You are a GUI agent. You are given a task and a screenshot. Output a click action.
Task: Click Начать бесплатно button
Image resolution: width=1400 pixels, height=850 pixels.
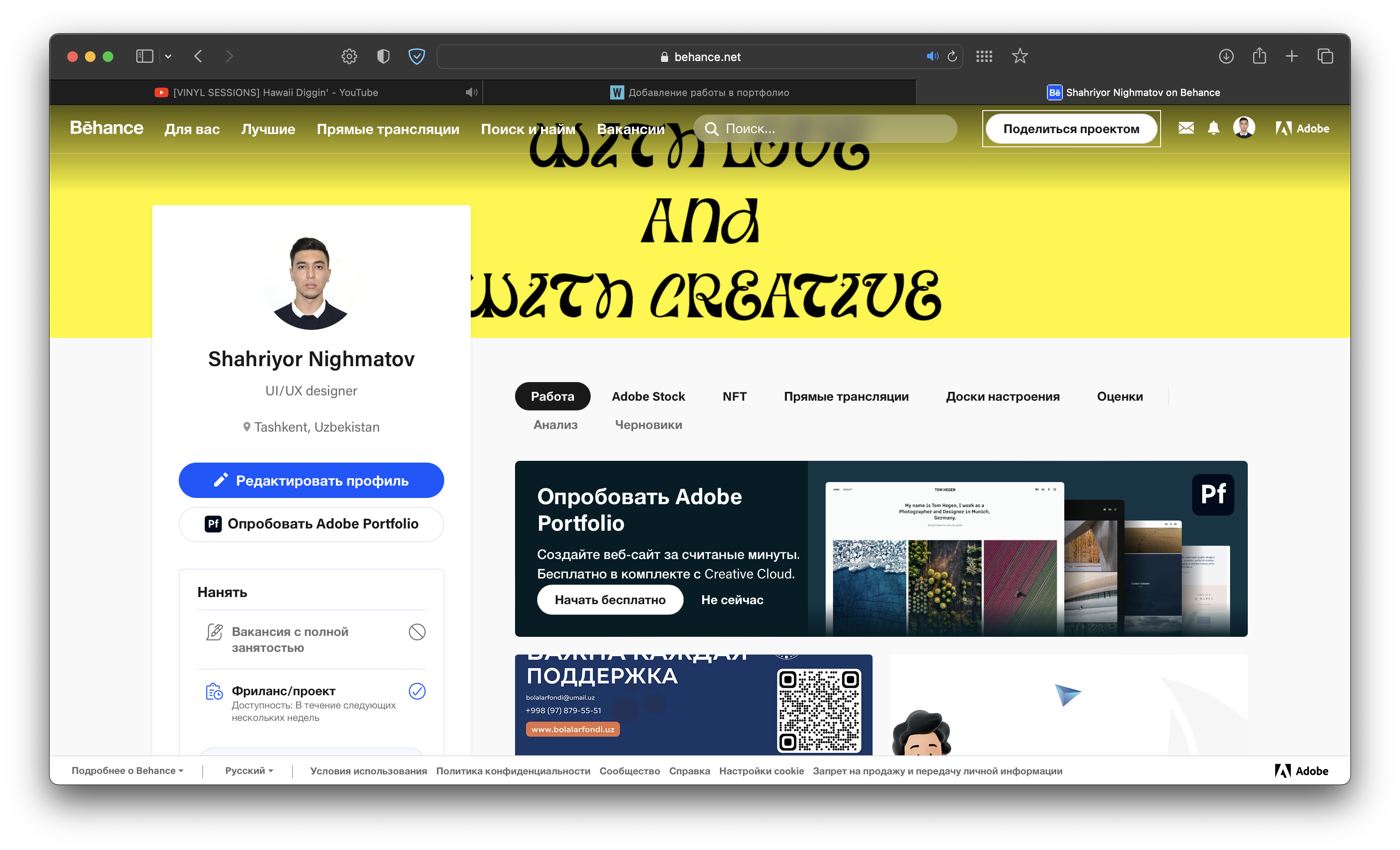coord(610,600)
